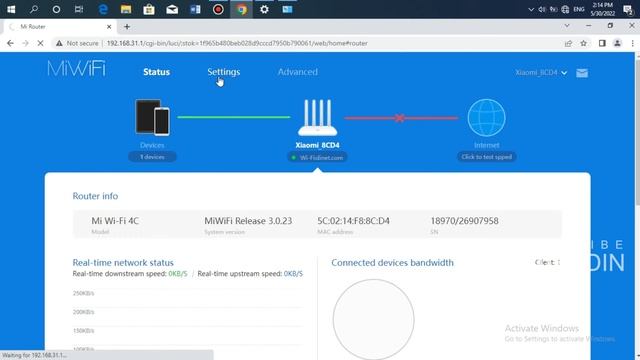Click serial number 18970/26907958

464,221
